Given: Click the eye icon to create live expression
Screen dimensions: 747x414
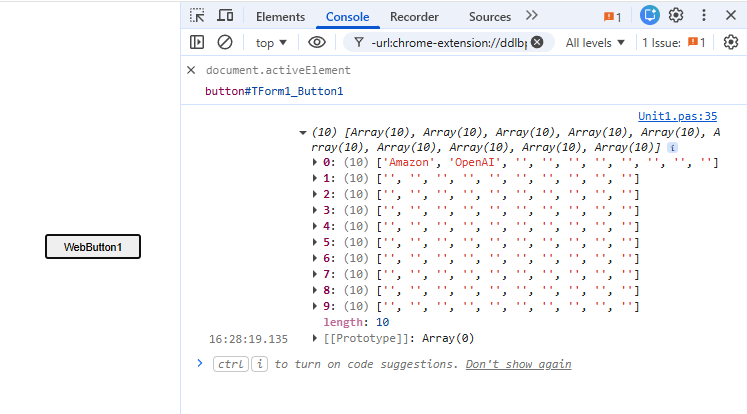Looking at the screenshot, I should [317, 42].
